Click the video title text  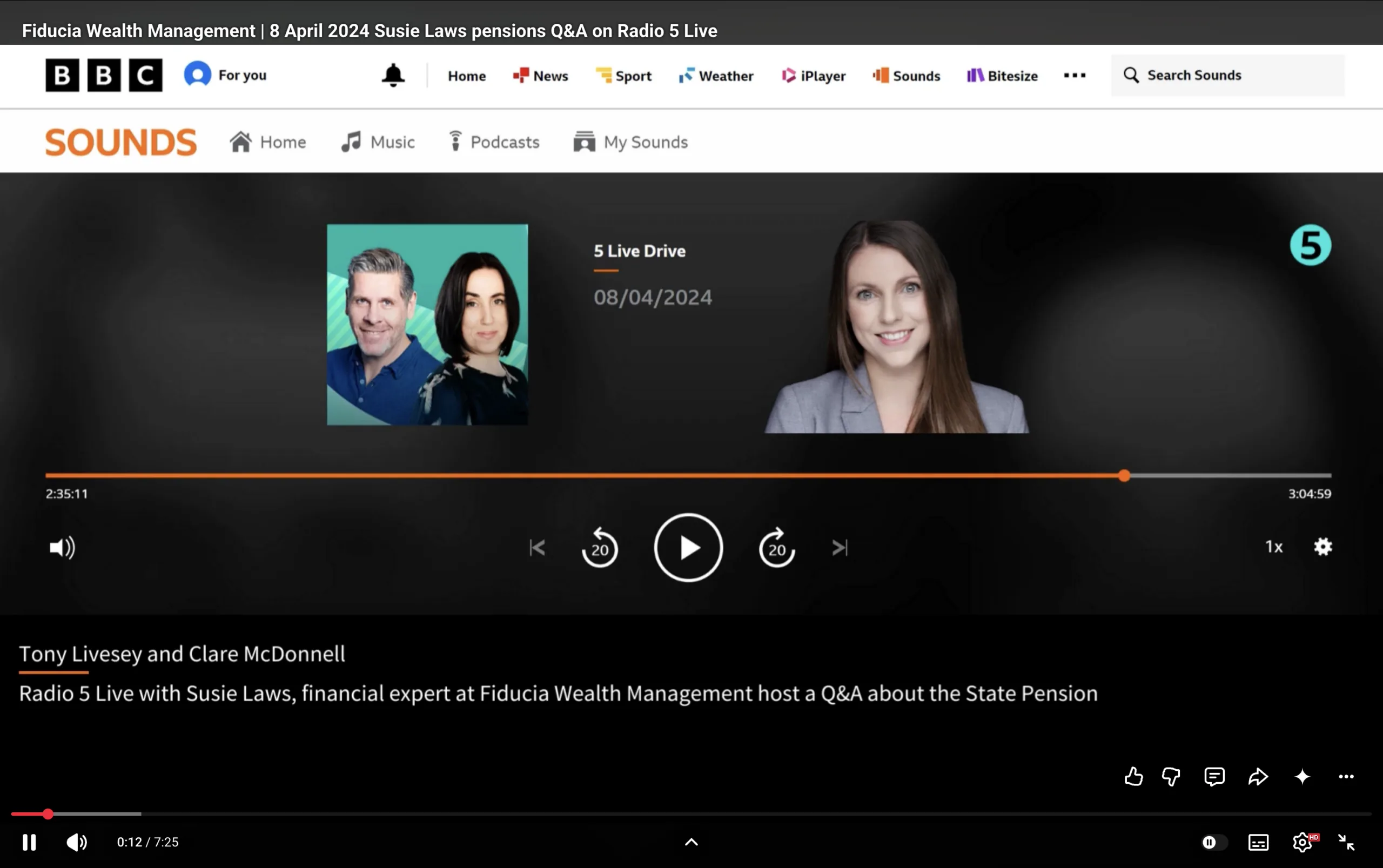[369, 30]
